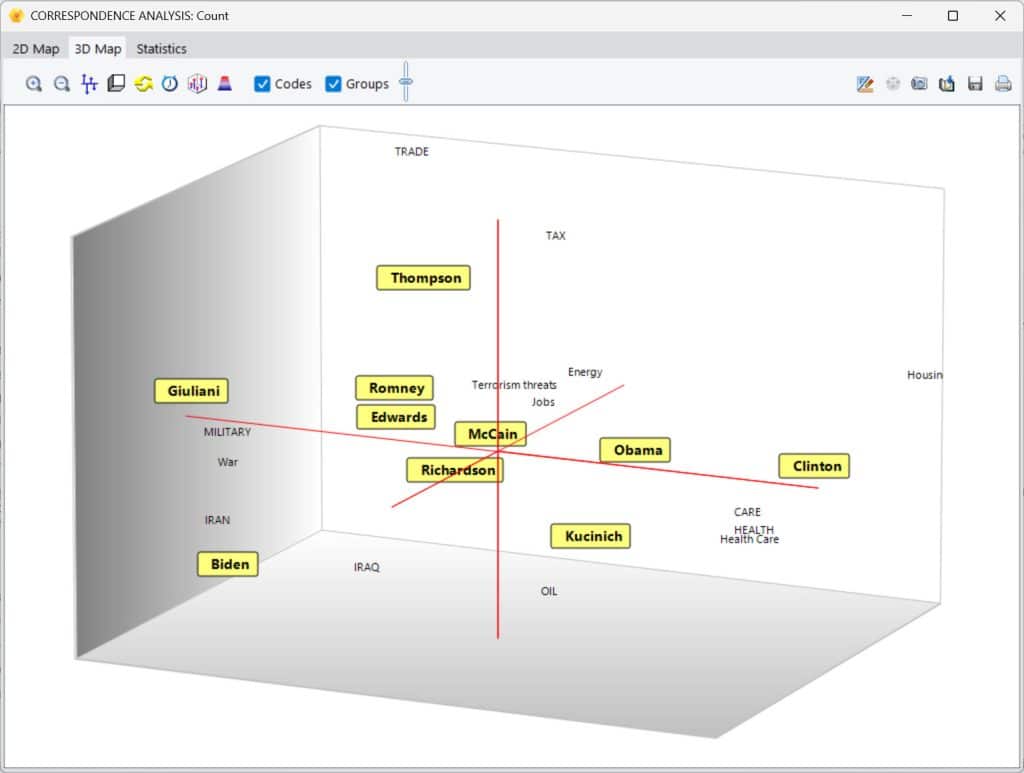Viewport: 1024px width, 773px height.
Task: Click the hexagon bar chart icon
Action: 197,84
